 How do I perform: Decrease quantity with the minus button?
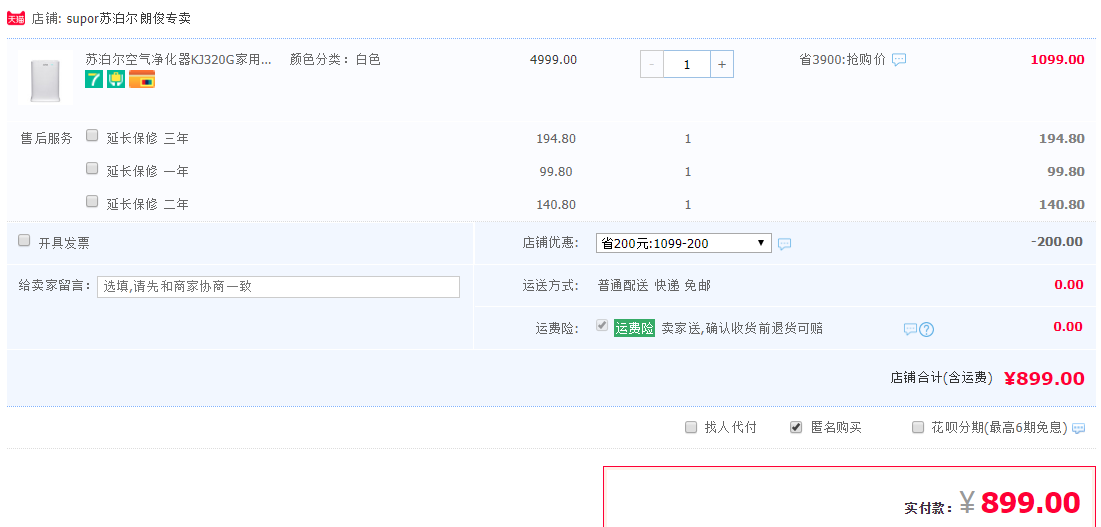point(652,65)
